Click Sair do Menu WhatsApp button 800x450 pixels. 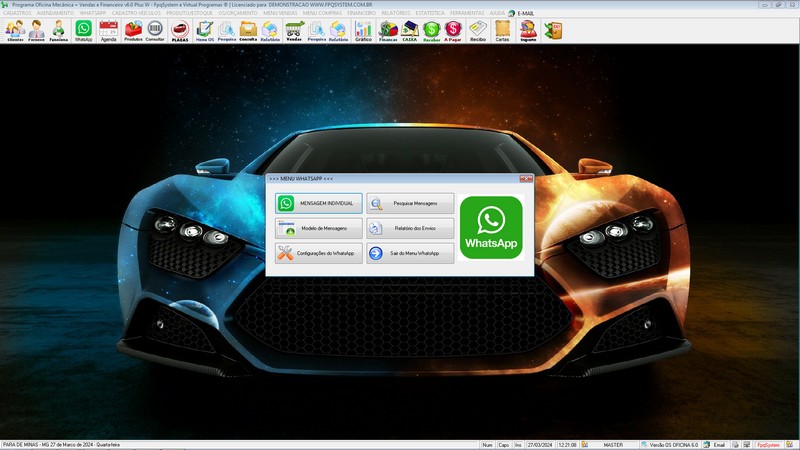pos(410,253)
